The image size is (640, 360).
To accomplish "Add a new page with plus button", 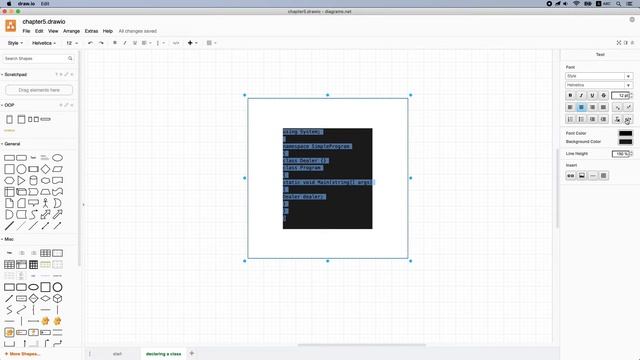I will pos(192,353).
